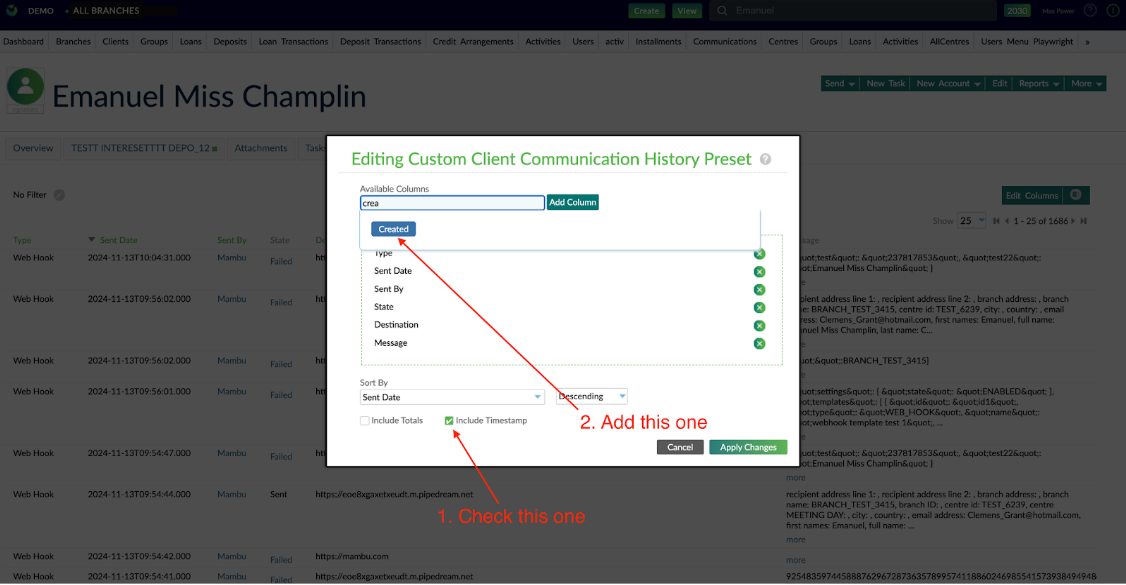Remove the Destination column
Screen dimensions: 1126x585
pos(759,326)
